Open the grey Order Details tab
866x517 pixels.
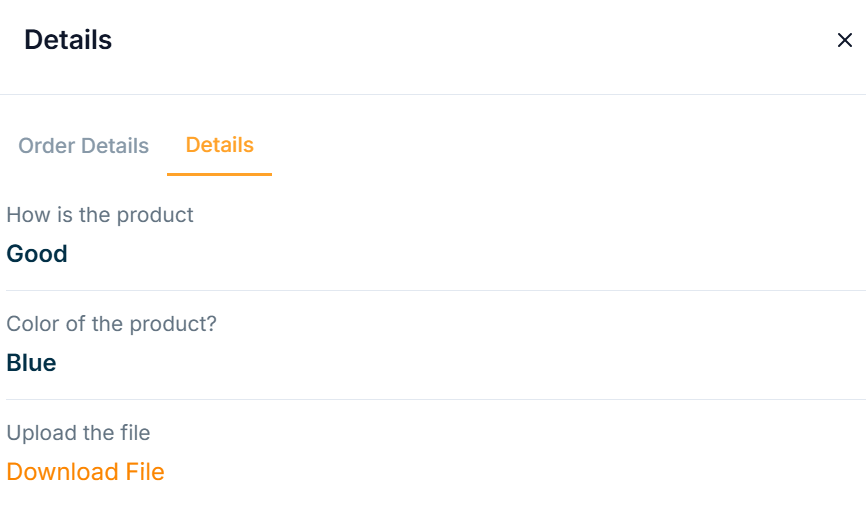[x=84, y=146]
